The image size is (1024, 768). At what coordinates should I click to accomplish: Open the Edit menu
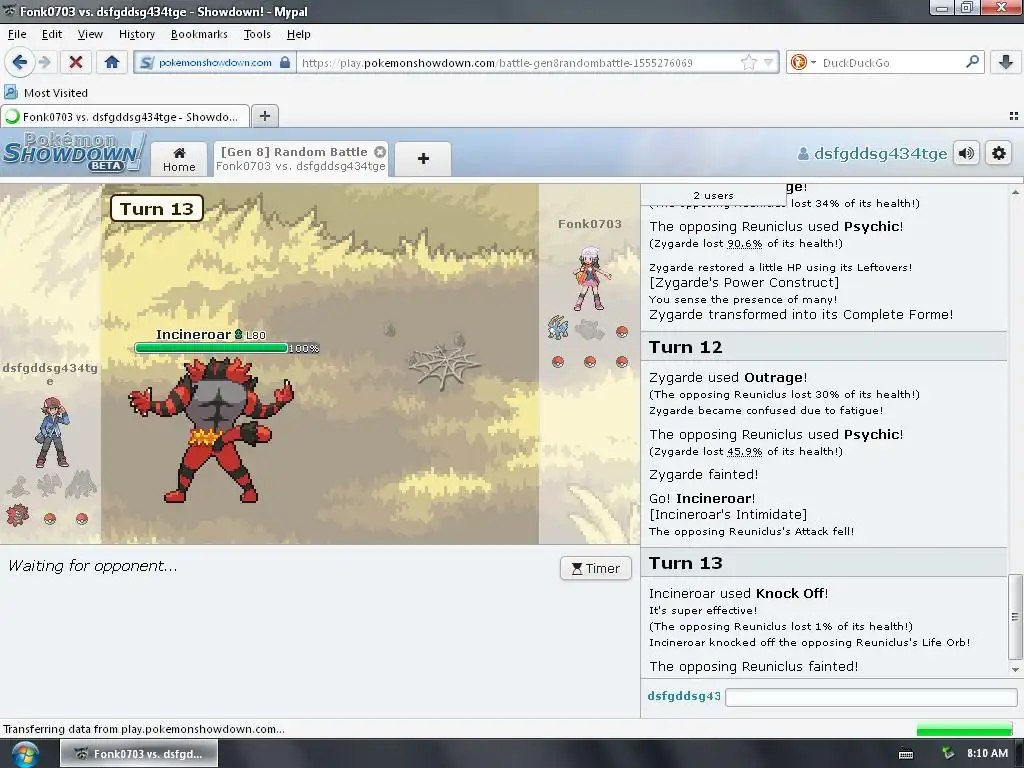(x=52, y=34)
